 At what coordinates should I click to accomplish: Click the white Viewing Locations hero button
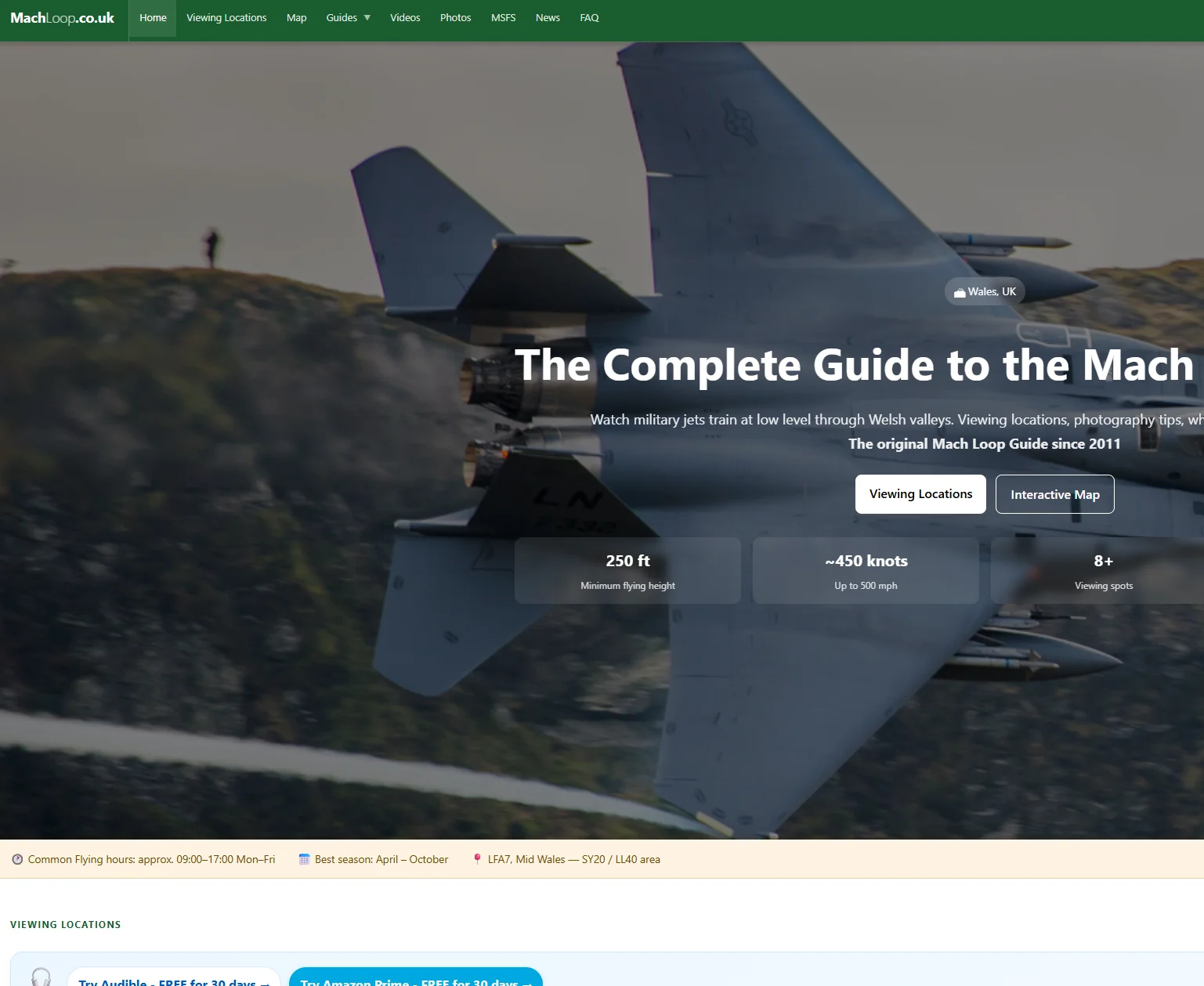(920, 494)
